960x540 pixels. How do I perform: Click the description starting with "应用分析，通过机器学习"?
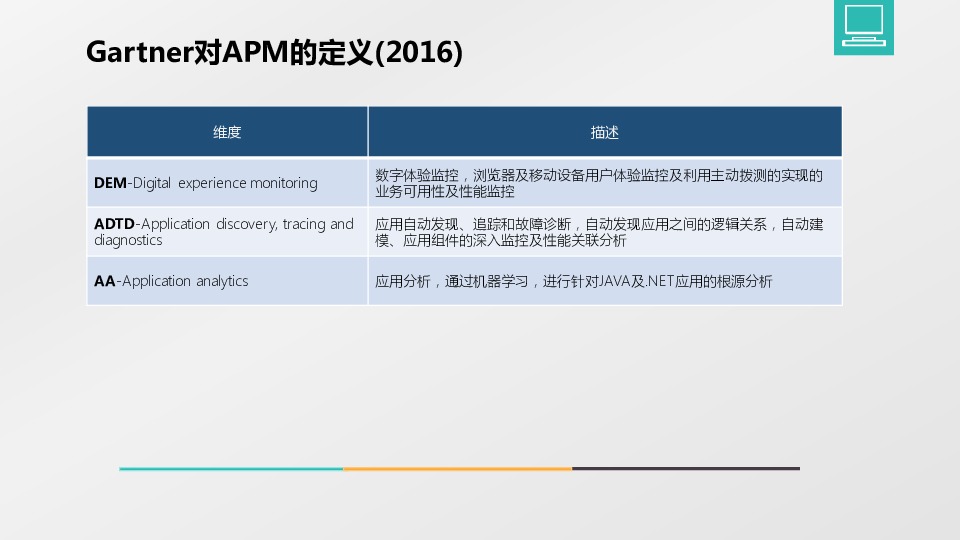point(605,281)
